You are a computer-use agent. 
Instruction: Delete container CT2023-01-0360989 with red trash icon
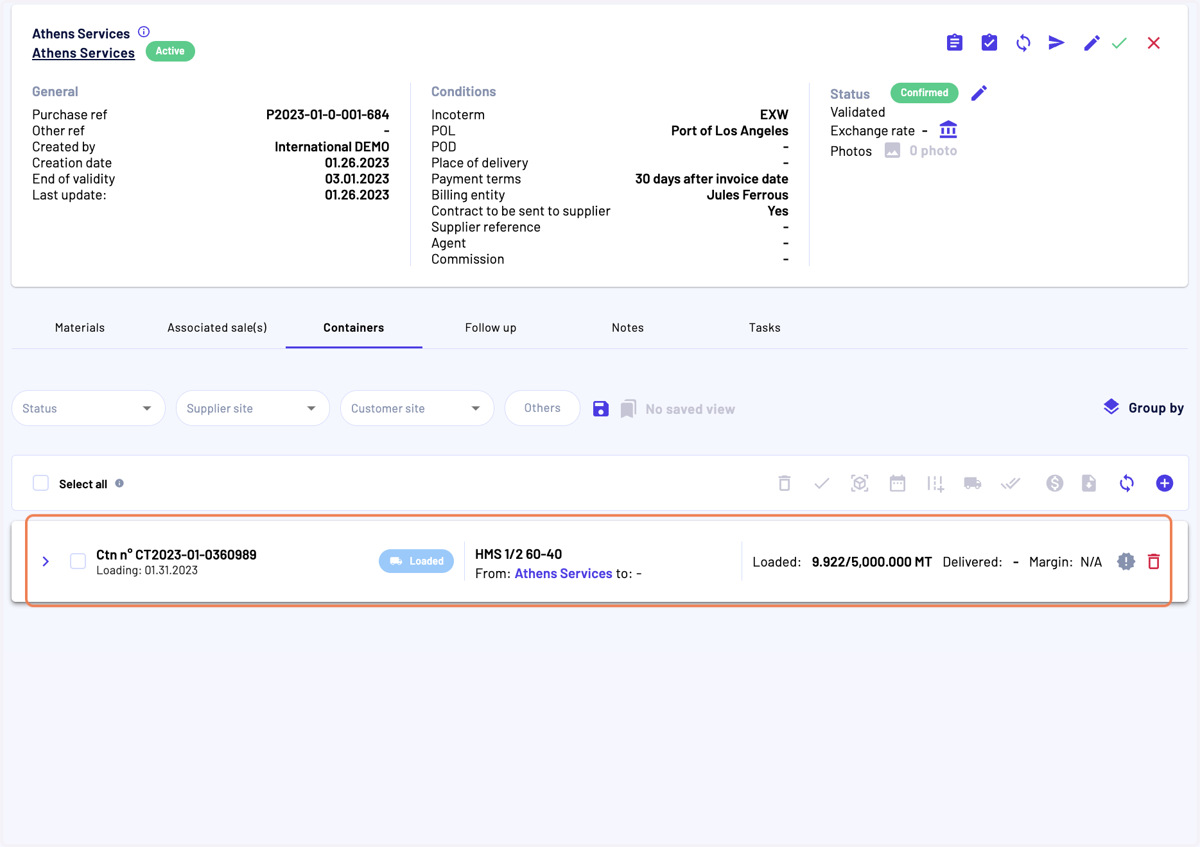coord(1154,561)
